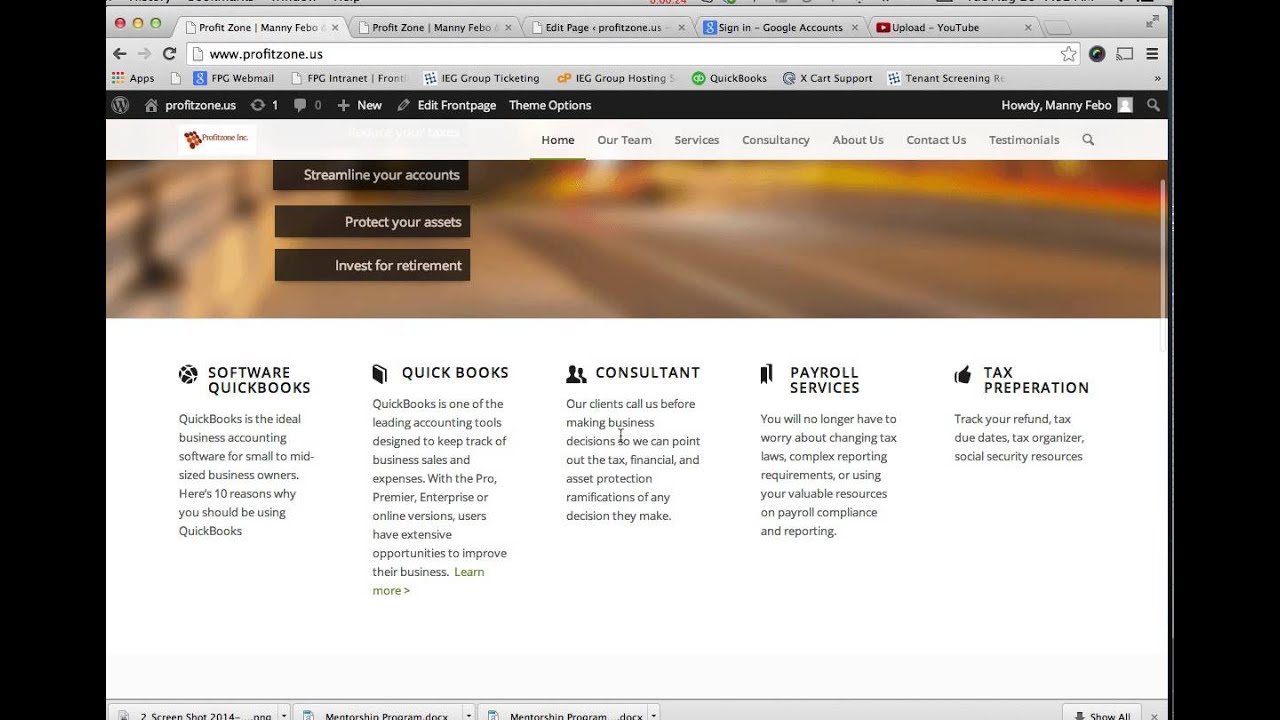Open About Us in the site navigation
The image size is (1280, 720).
click(858, 140)
